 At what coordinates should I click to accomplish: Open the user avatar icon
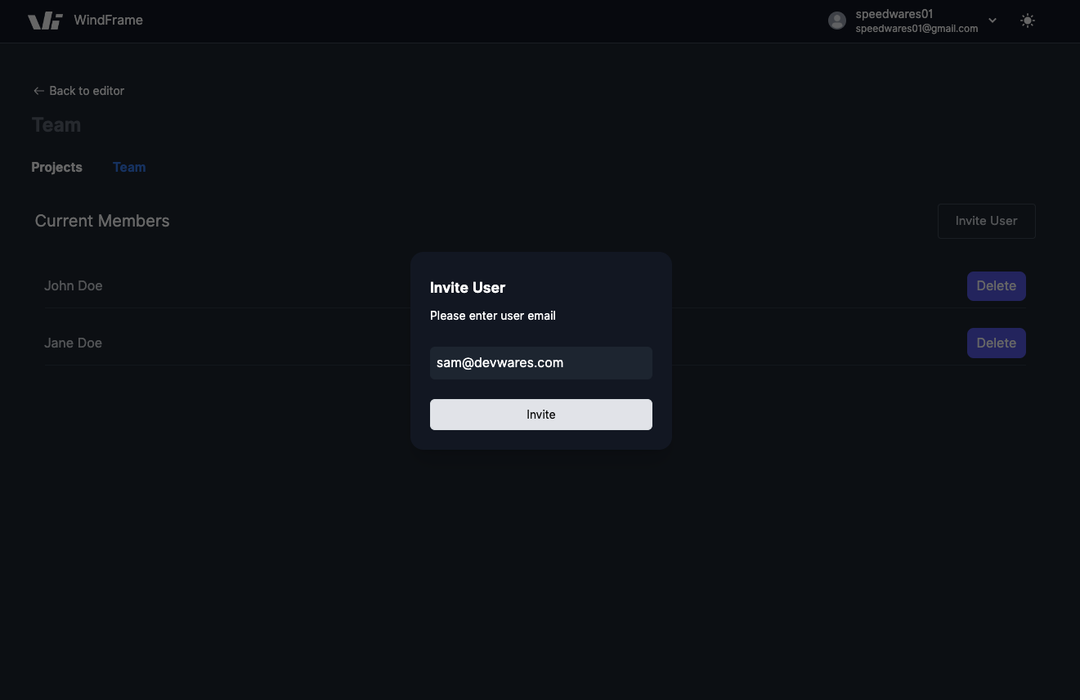click(x=837, y=21)
